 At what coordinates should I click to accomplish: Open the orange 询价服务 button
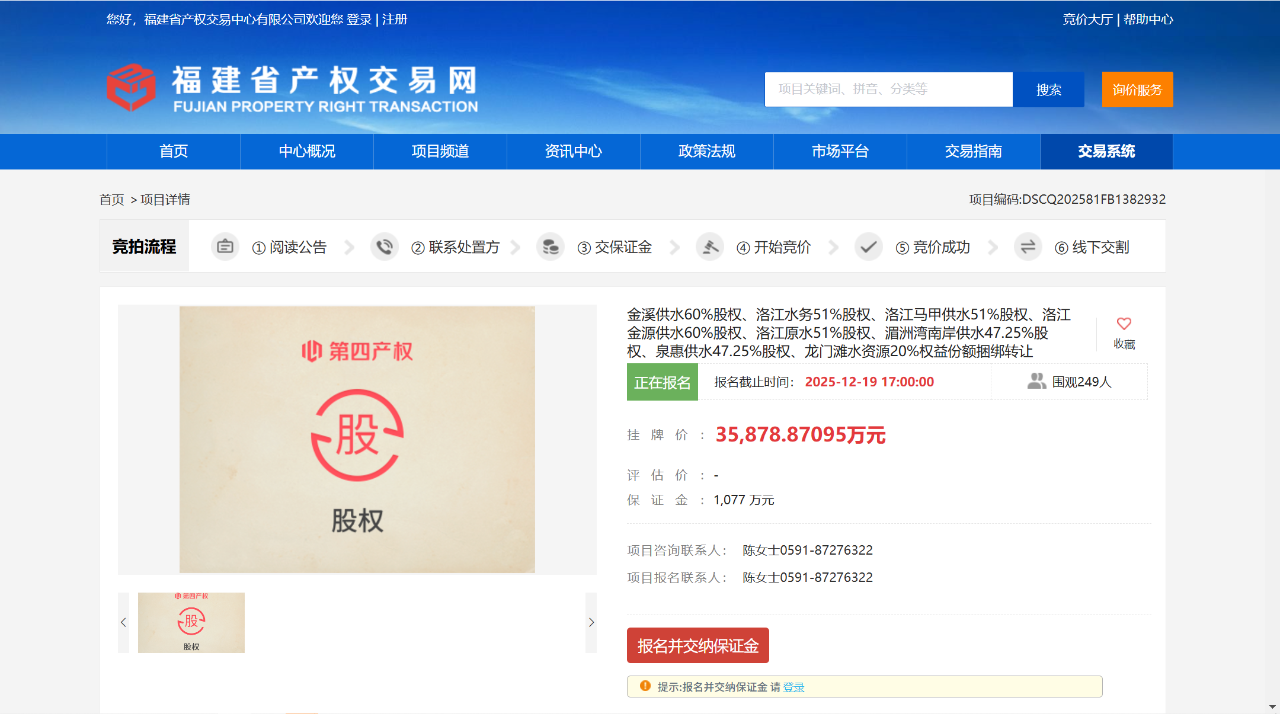(1137, 89)
